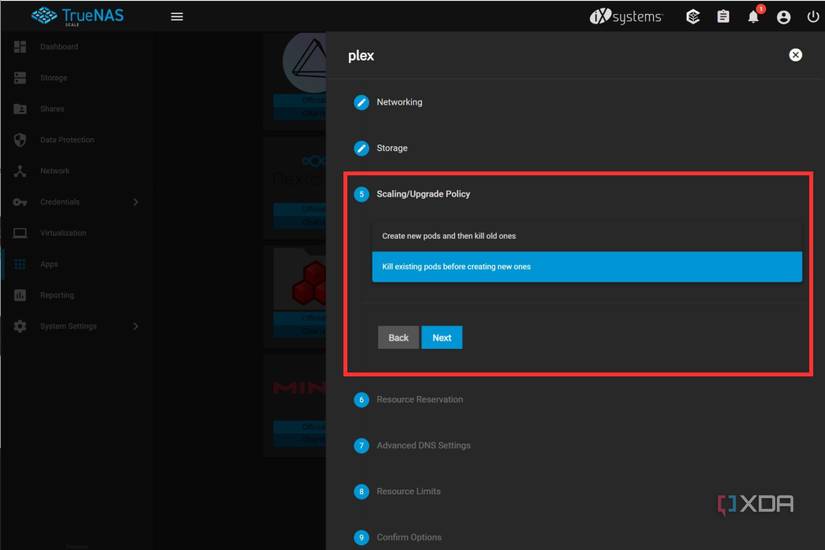825x550 pixels.
Task: Click the TrueNAS logo
Action: [x=78, y=16]
